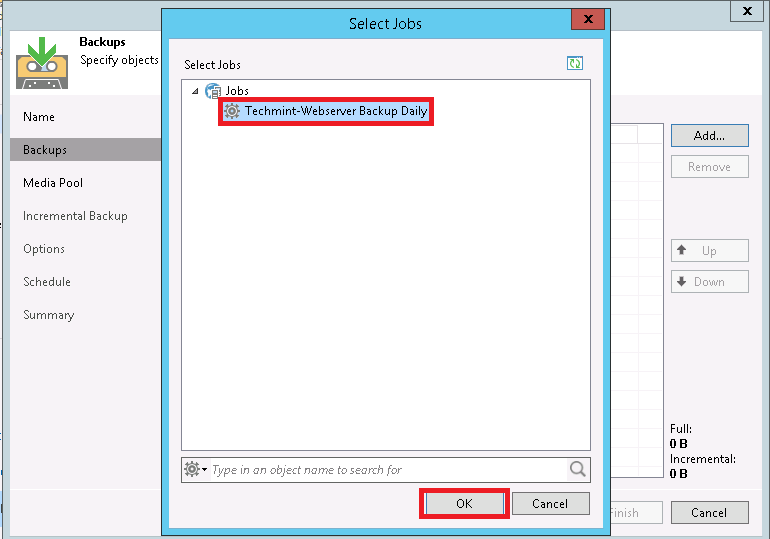Image resolution: width=770 pixels, height=539 pixels.
Task: Cancel the Select Jobs dialog
Action: coord(550,504)
